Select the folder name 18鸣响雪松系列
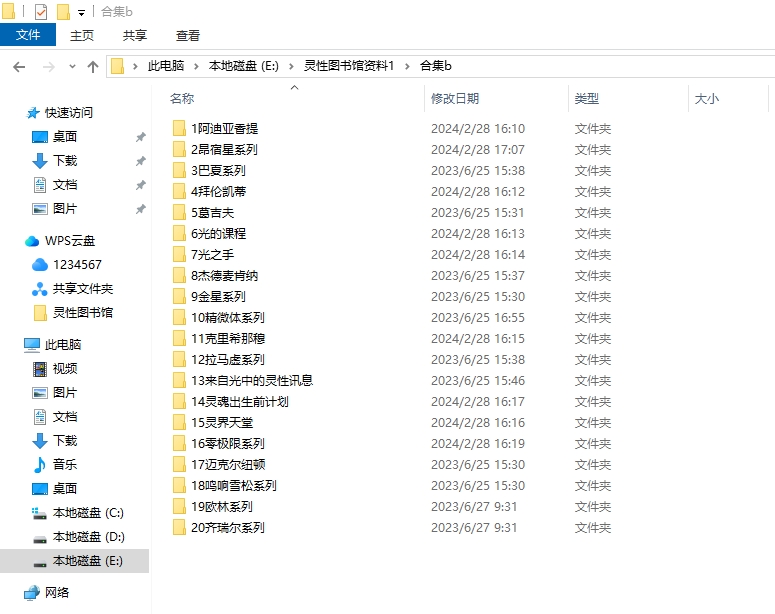 coord(234,485)
